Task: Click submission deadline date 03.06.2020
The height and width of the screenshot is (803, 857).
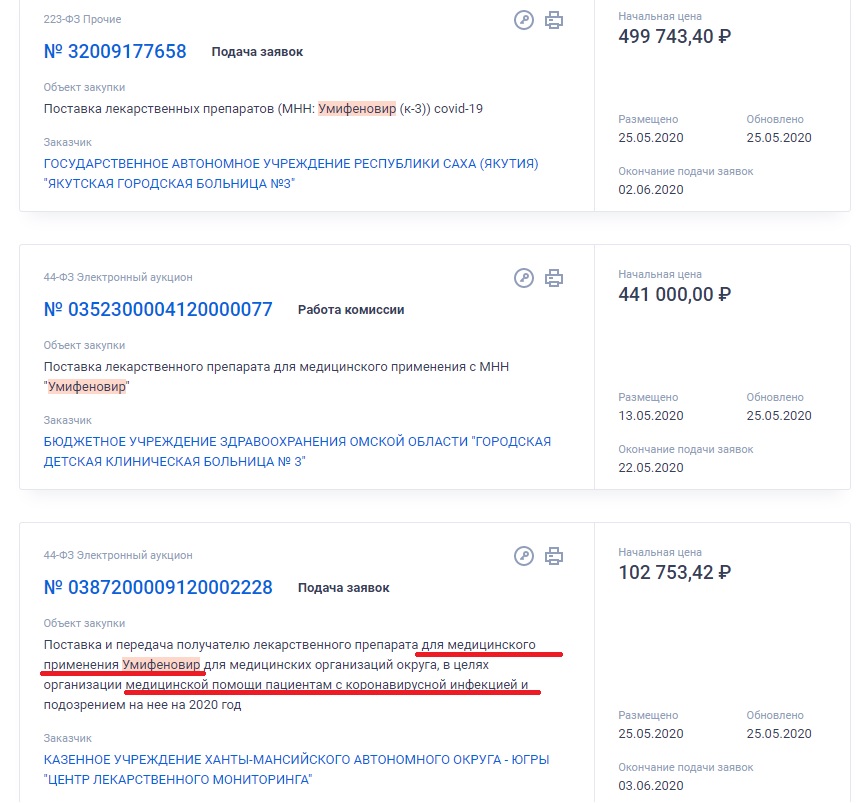Action: [x=651, y=786]
